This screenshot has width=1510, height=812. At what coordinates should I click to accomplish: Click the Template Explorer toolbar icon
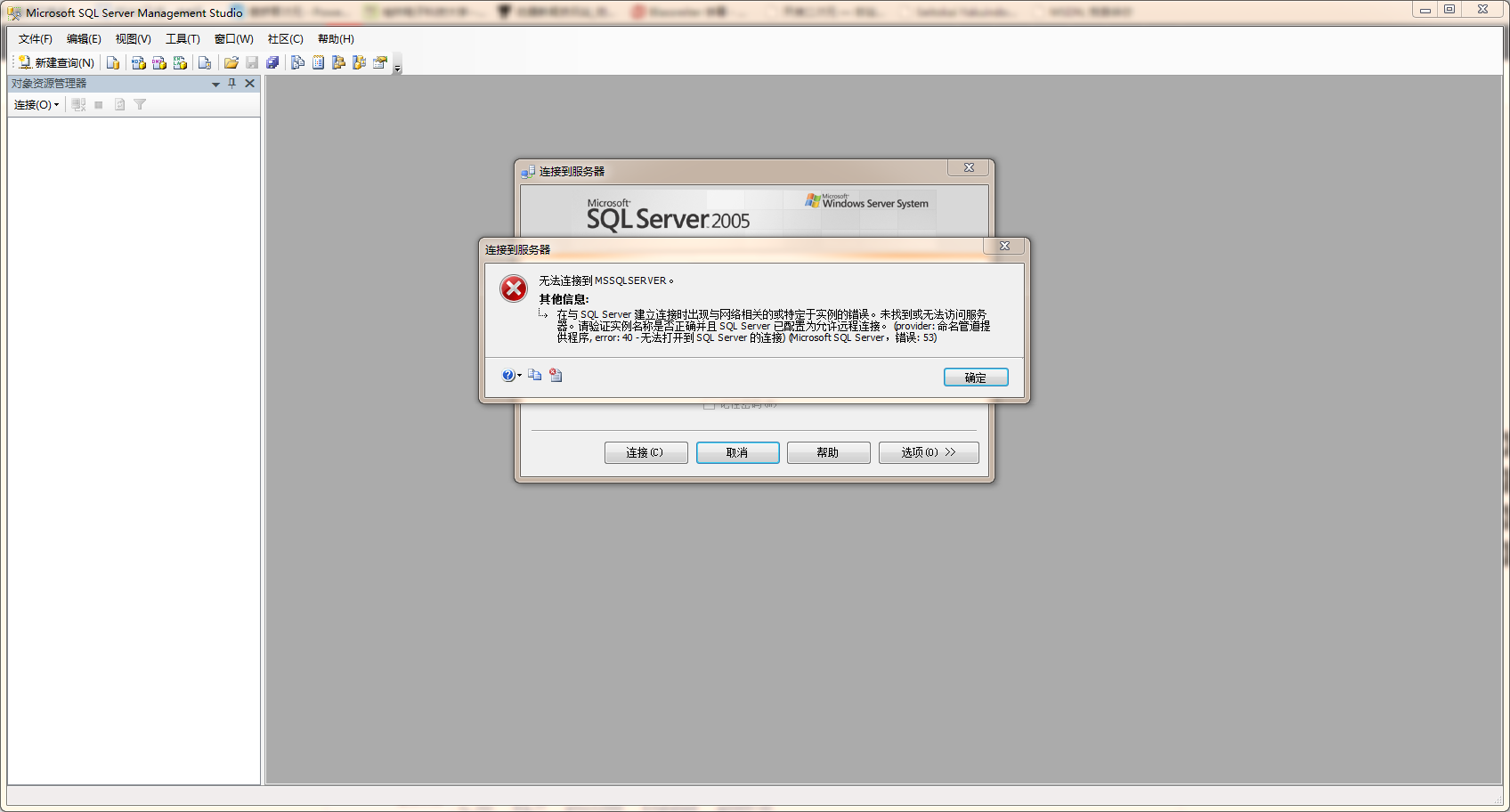point(360,62)
